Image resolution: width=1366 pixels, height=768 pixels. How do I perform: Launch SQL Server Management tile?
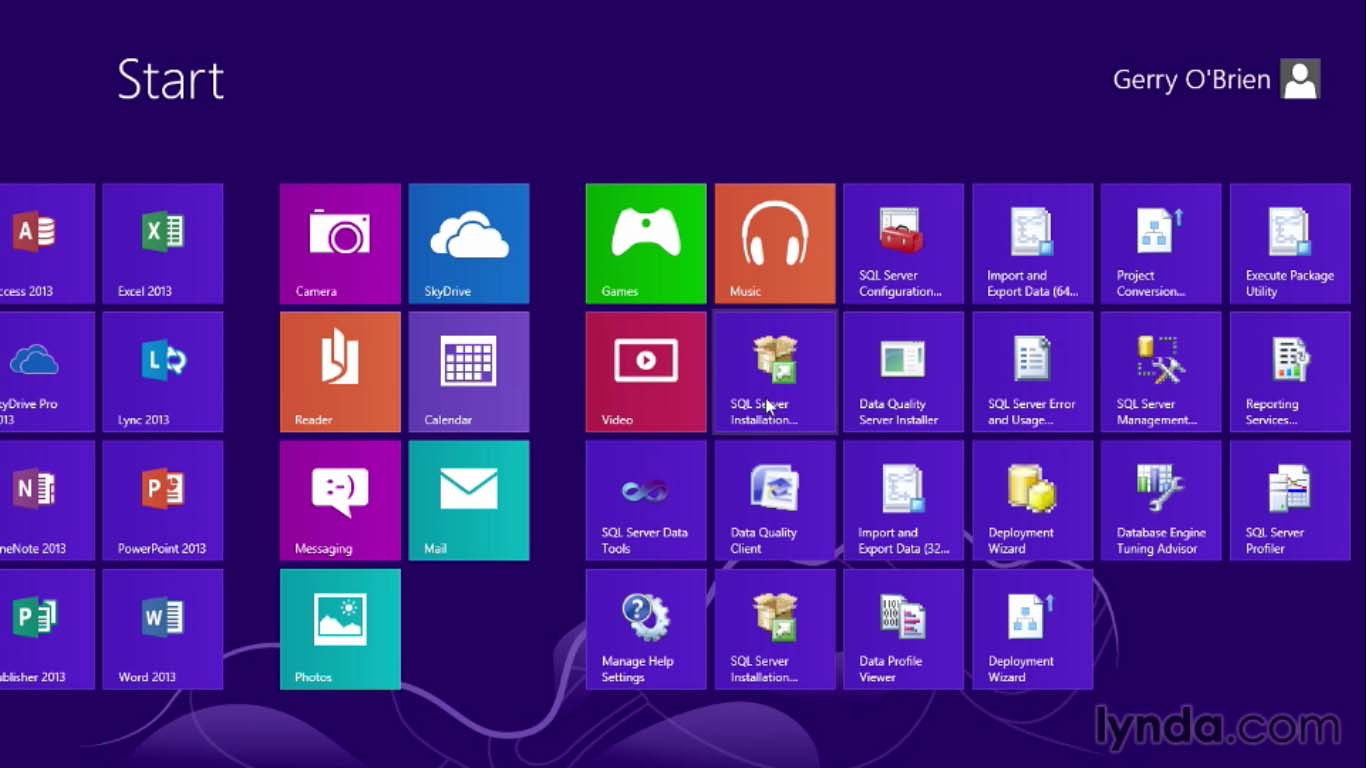point(1161,372)
